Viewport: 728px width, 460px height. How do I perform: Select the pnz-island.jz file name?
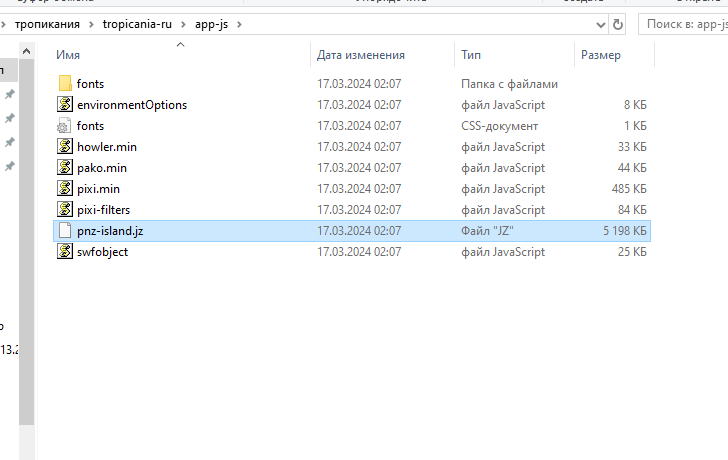click(110, 231)
